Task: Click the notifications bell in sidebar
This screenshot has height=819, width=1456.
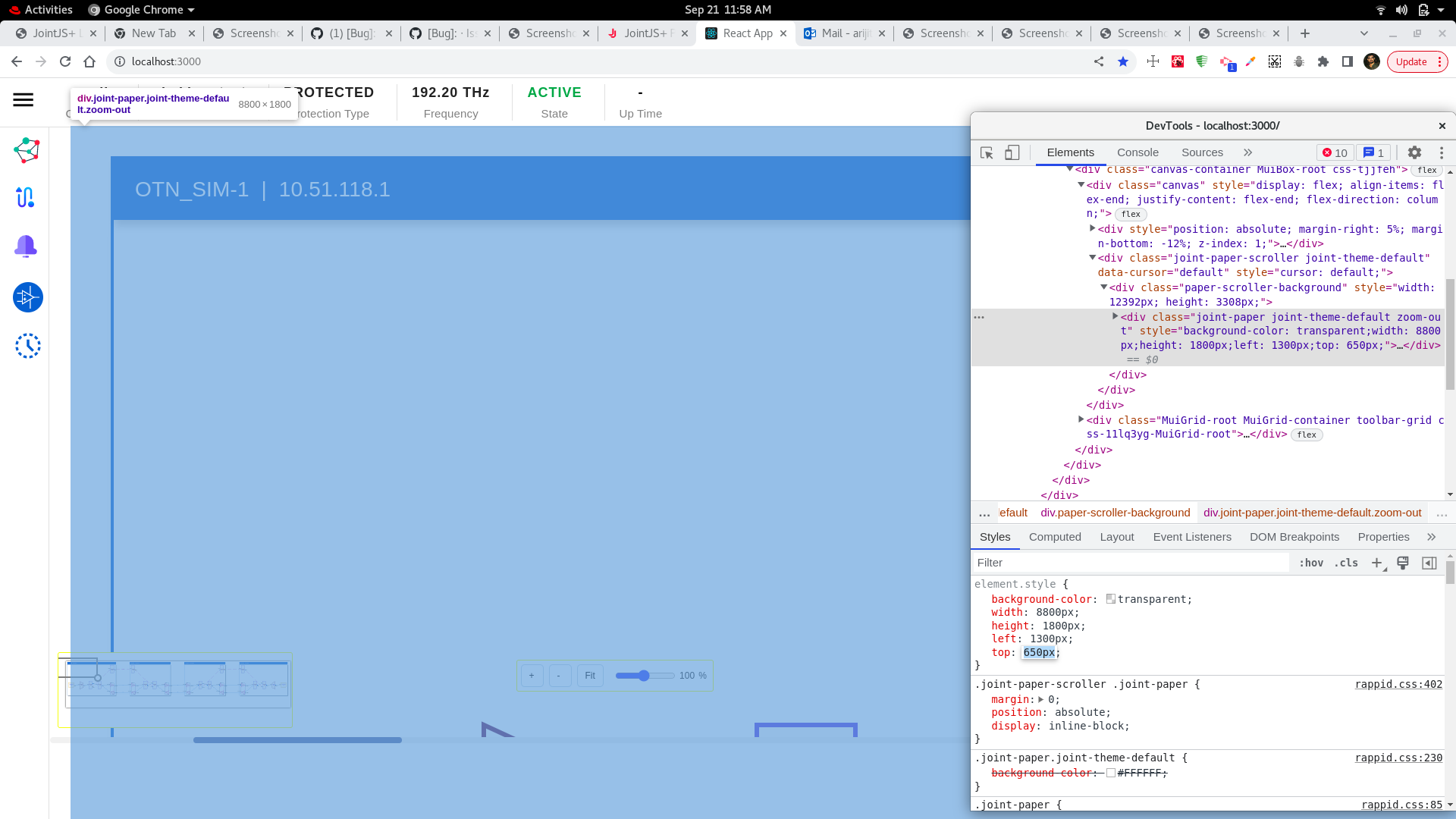Action: [x=25, y=246]
